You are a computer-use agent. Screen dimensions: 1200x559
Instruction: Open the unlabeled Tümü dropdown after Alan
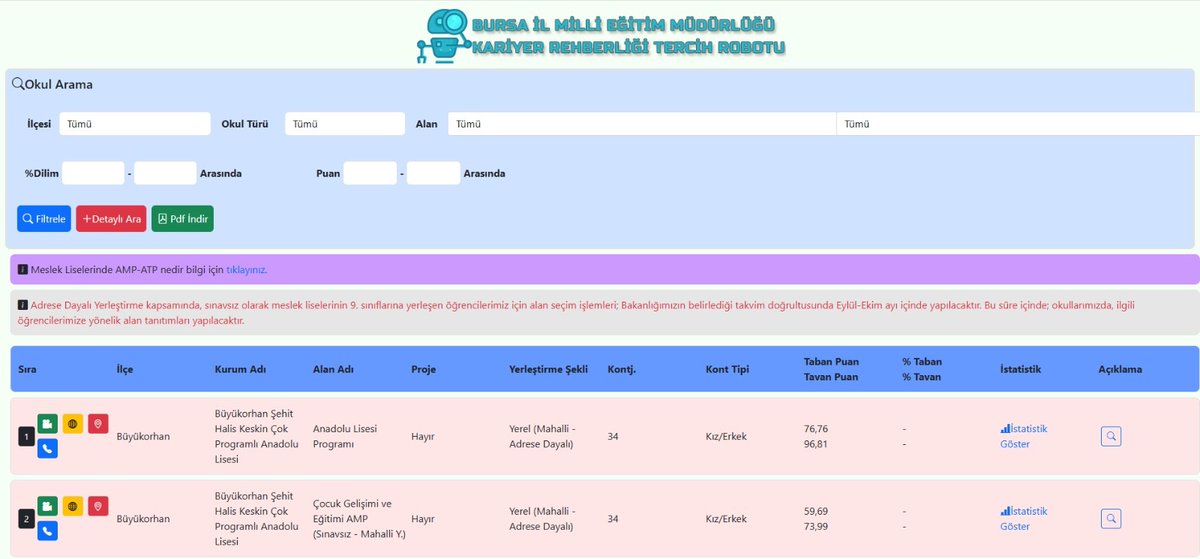tap(1018, 124)
